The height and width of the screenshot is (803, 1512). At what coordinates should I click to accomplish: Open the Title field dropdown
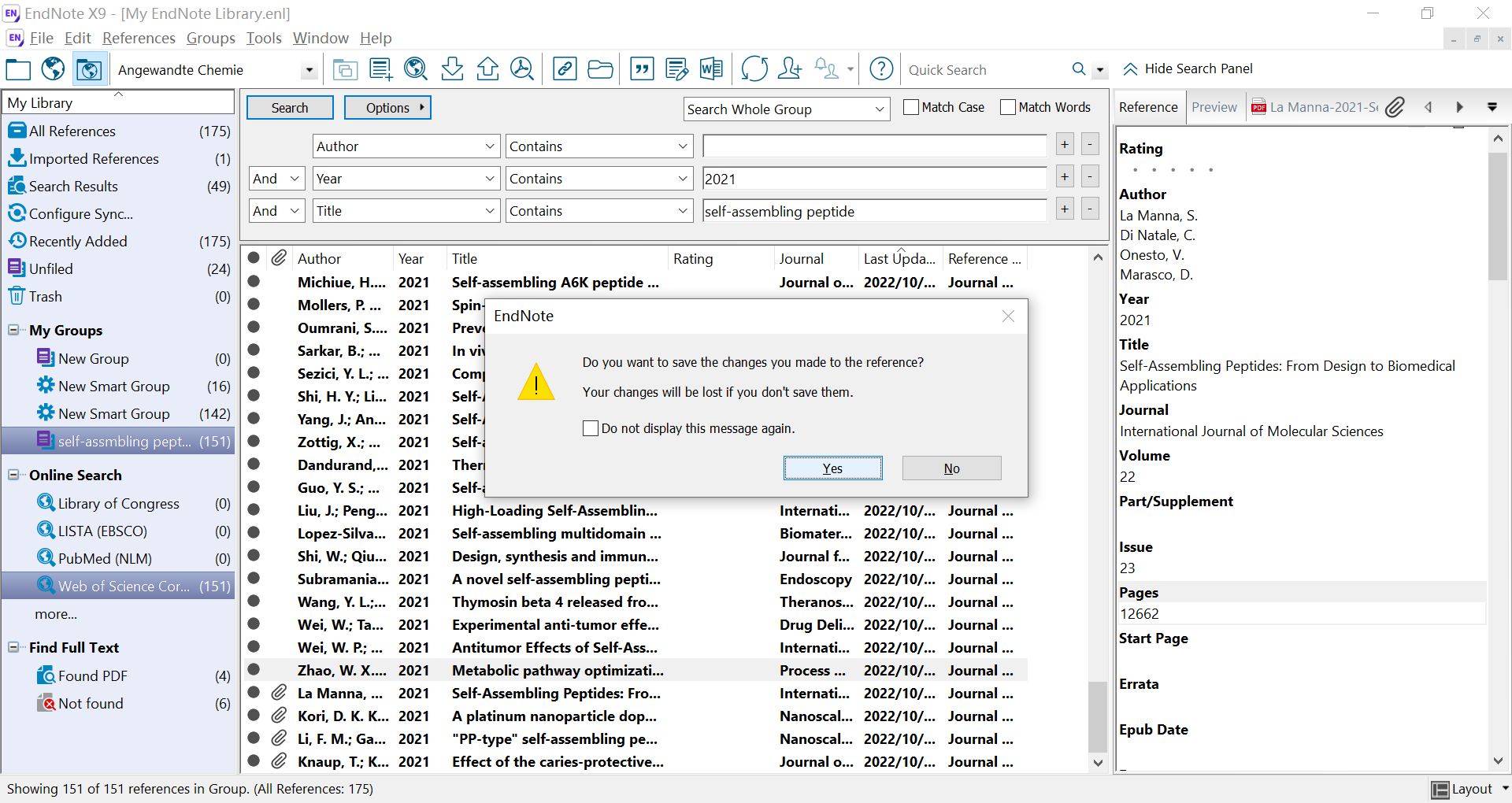tap(406, 211)
